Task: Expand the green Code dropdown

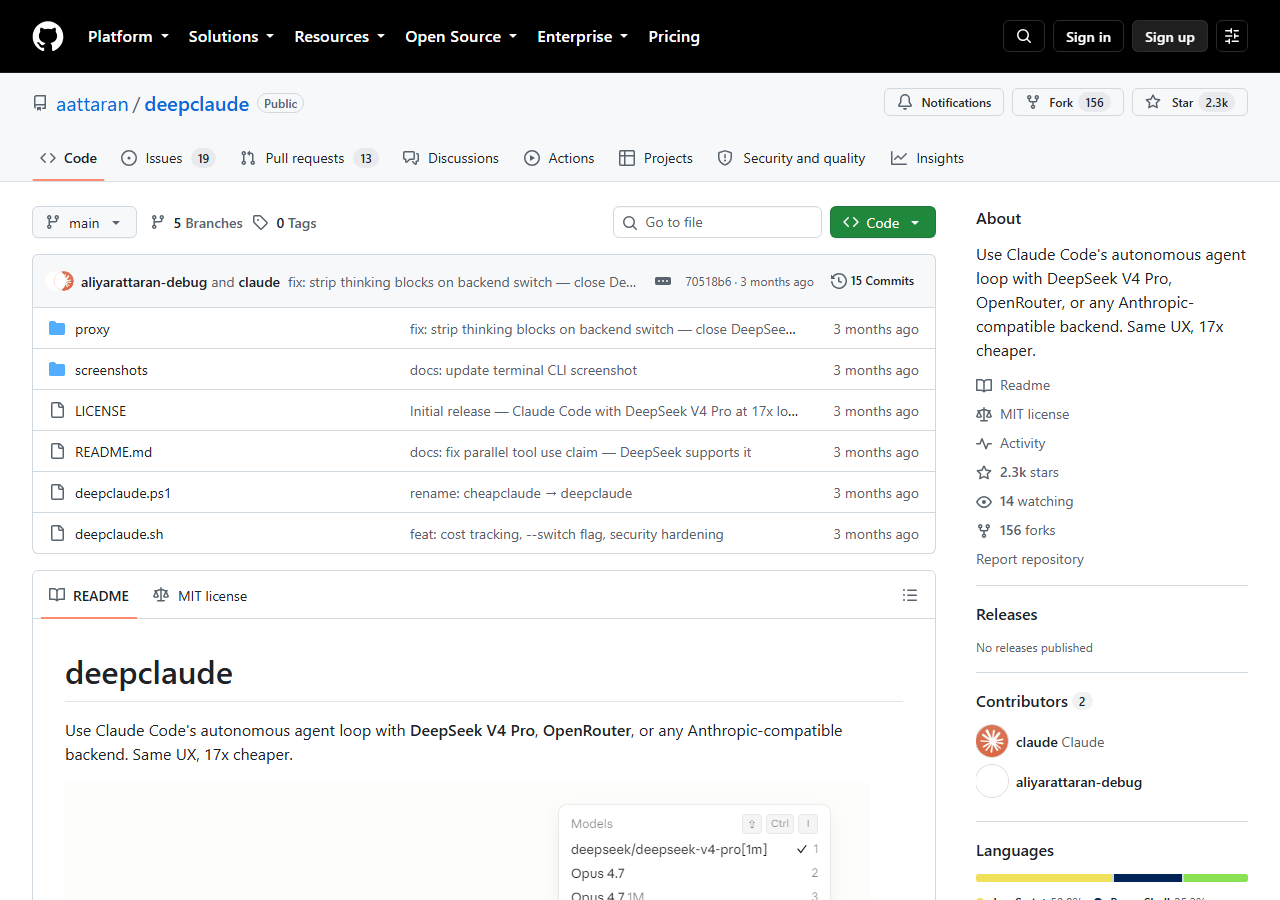Action: click(x=883, y=222)
